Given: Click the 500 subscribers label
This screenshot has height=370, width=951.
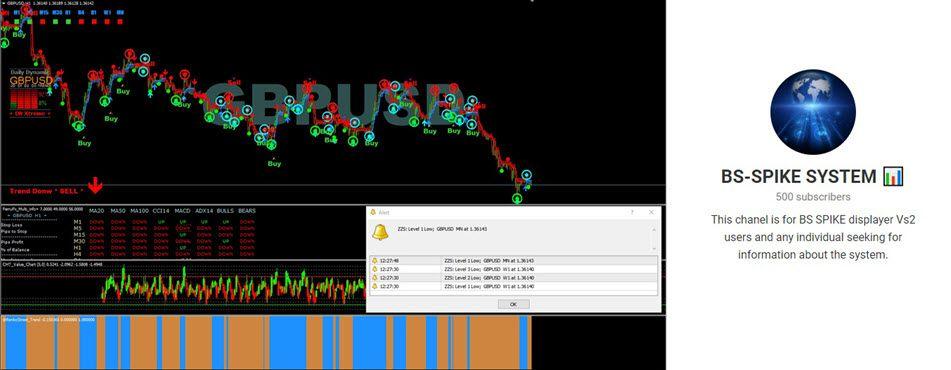Looking at the screenshot, I should click(813, 197).
